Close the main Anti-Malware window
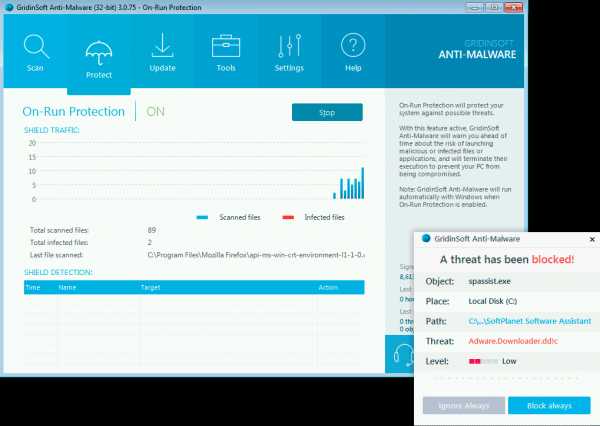Screen dimensions: 600x426 [514, 7]
